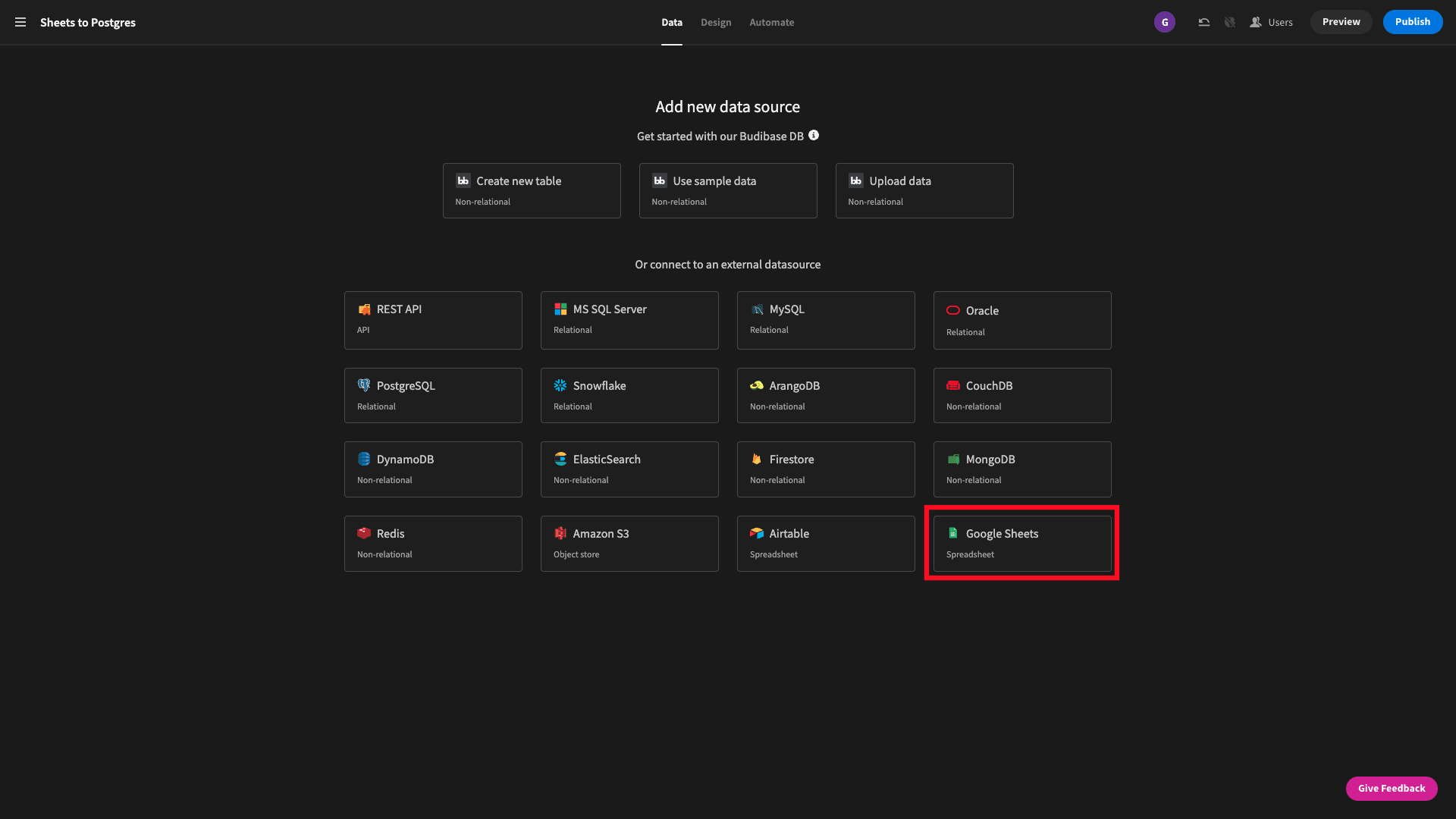This screenshot has height=819, width=1456.
Task: Select the Firestore flame icon
Action: [757, 459]
